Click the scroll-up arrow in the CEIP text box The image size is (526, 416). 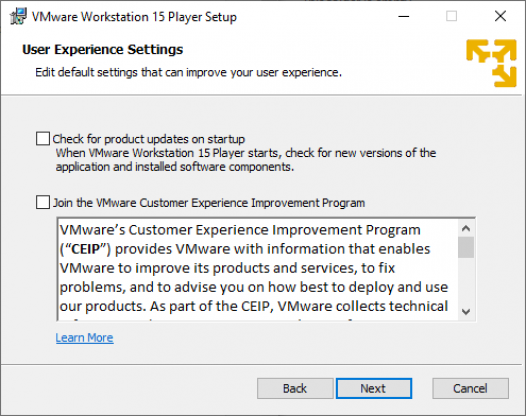466,229
